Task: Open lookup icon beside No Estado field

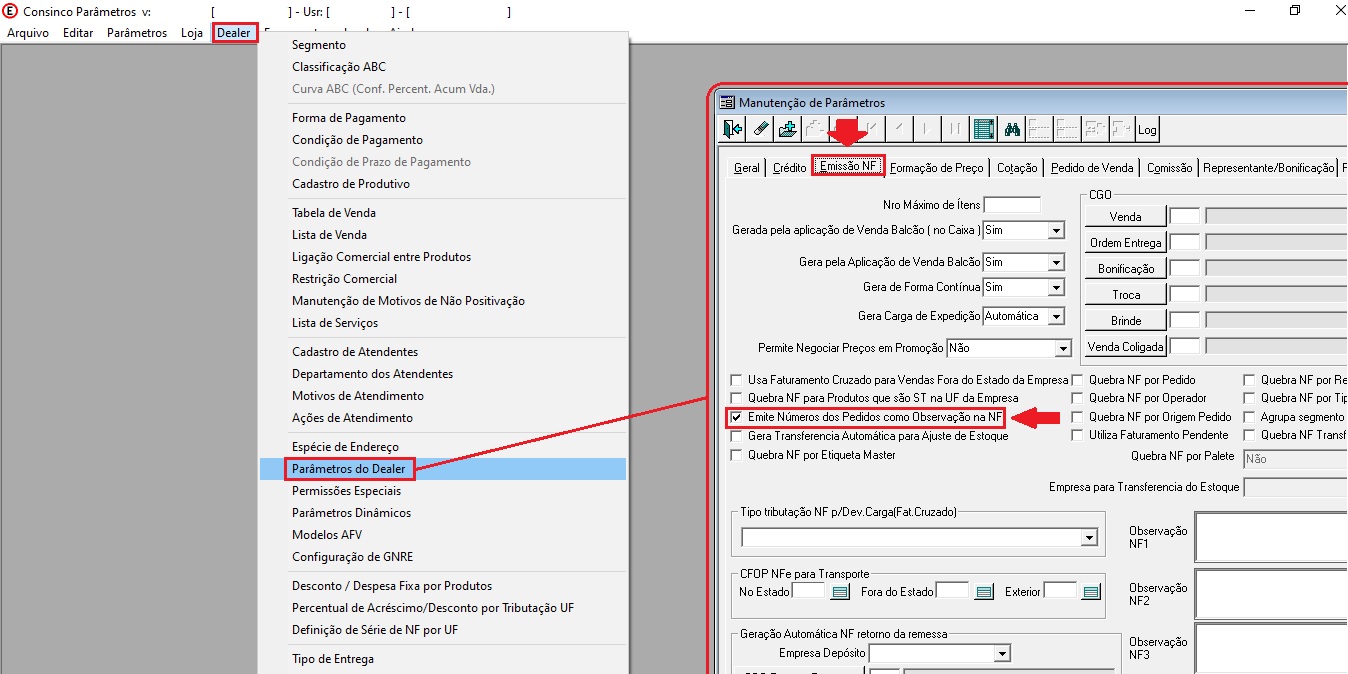Action: click(x=840, y=591)
